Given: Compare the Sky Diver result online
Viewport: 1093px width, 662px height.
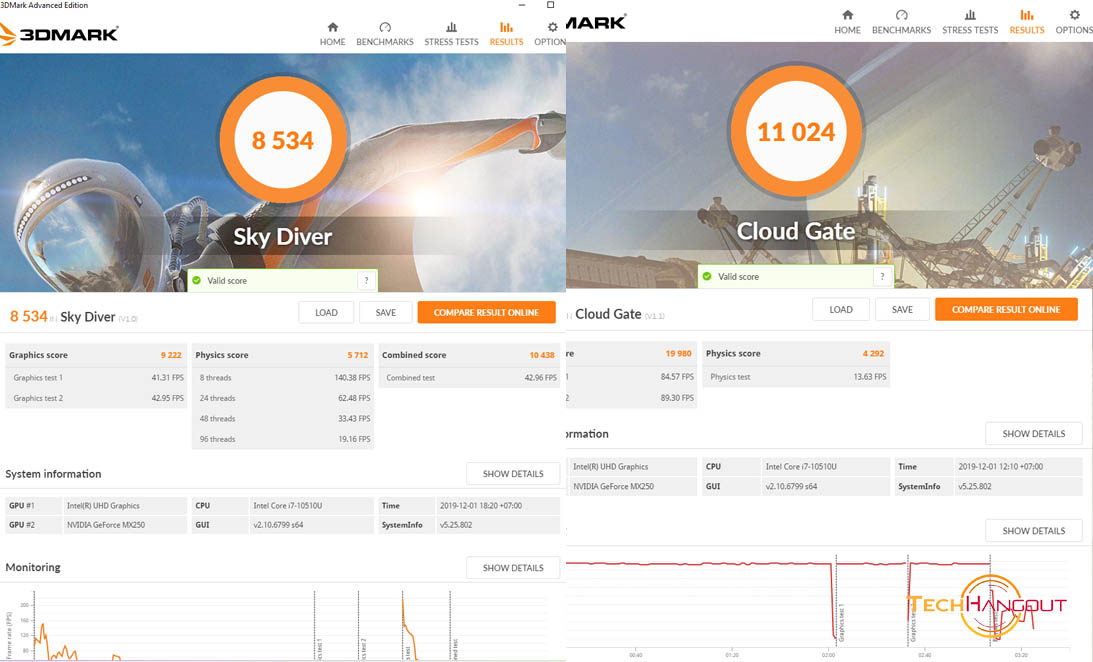Looking at the screenshot, I should coord(487,312).
